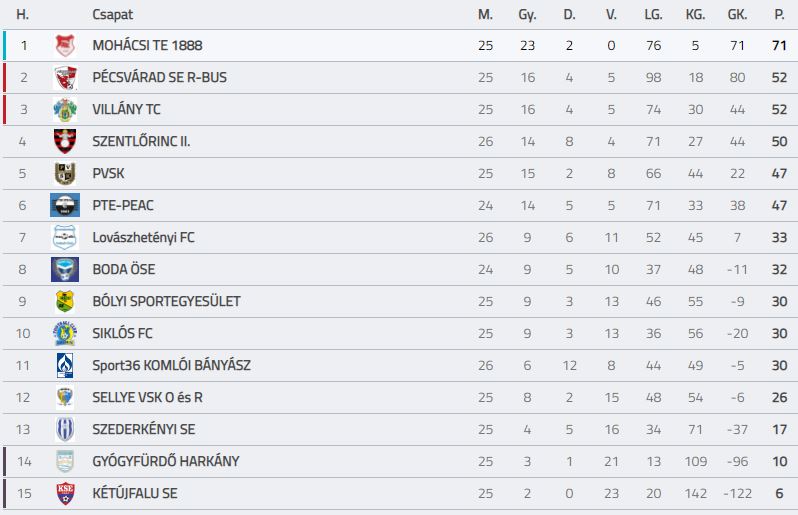This screenshot has width=798, height=515.
Task: Click the Sport36 KOMLÓI BÁNYÁSZ logo
Action: [65, 365]
